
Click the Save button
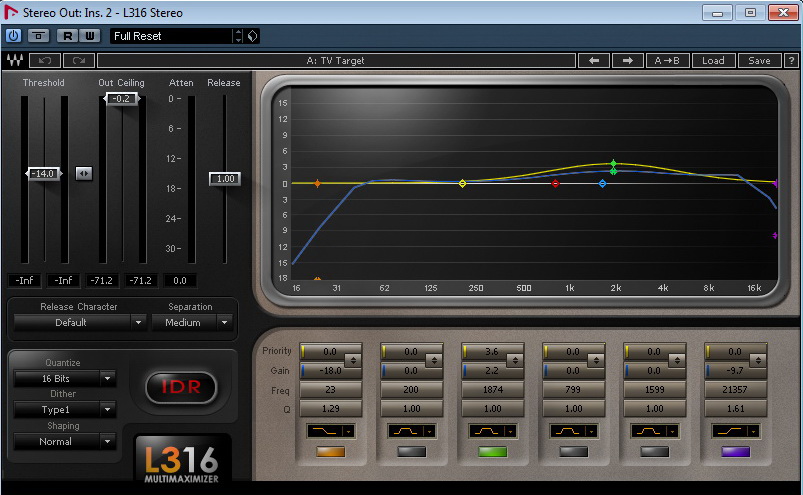759,60
